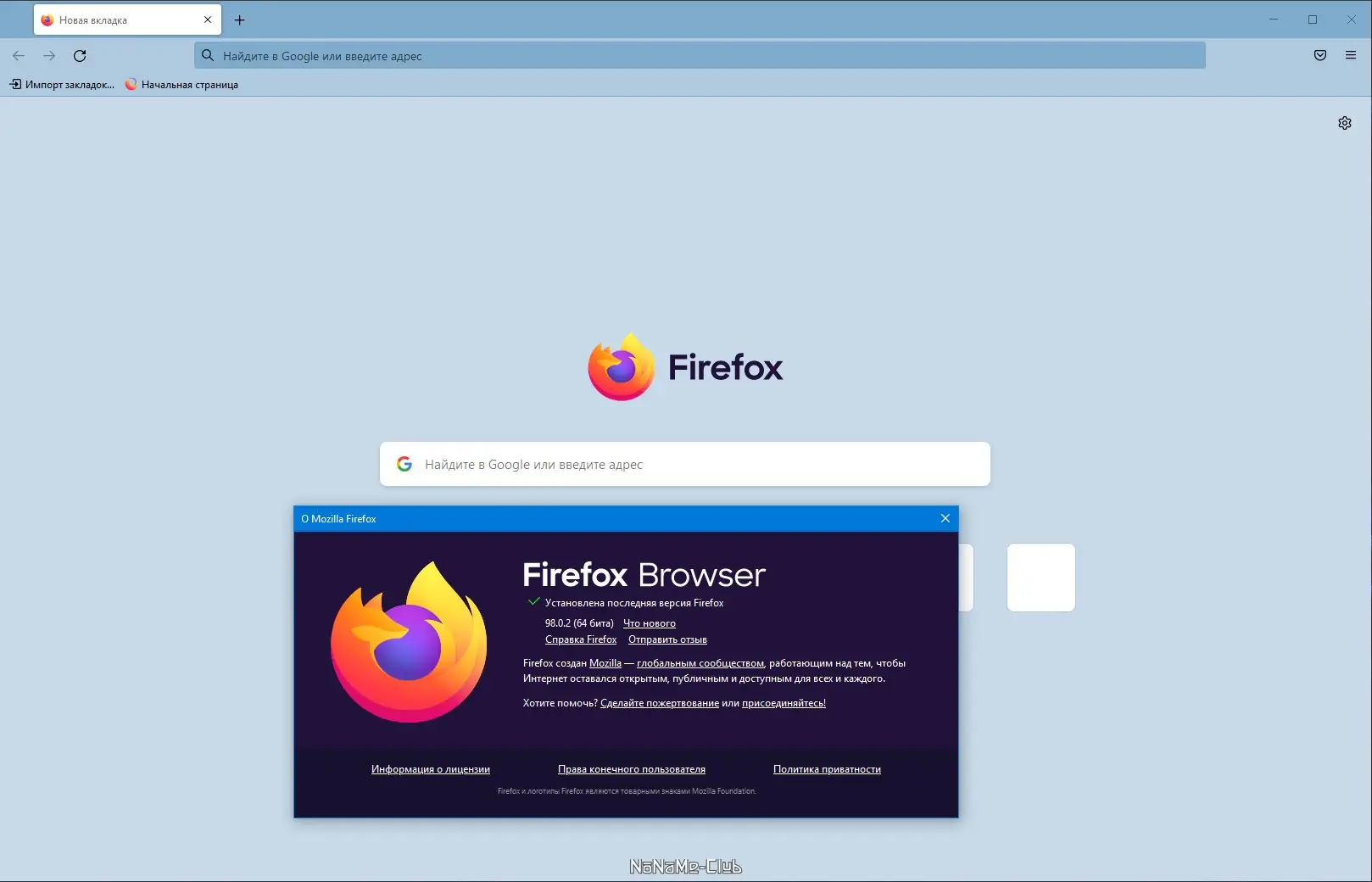Click the version text '98.0.2 (64 бита)'
Viewport: 1372px width, 882px height.
[579, 623]
